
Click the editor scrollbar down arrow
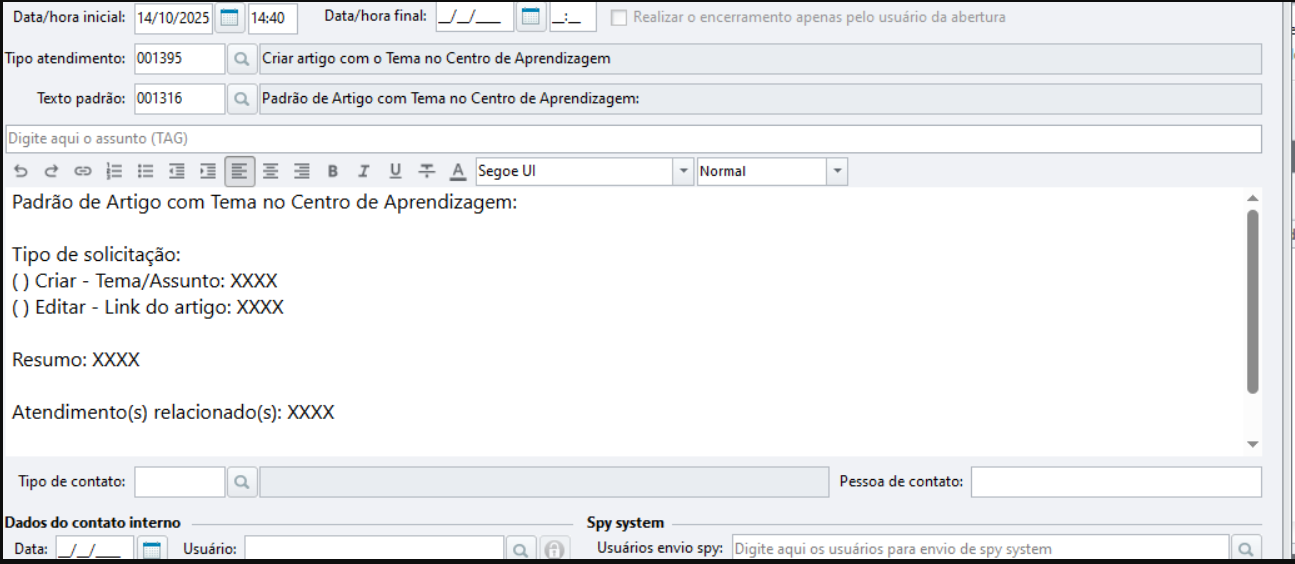1253,443
